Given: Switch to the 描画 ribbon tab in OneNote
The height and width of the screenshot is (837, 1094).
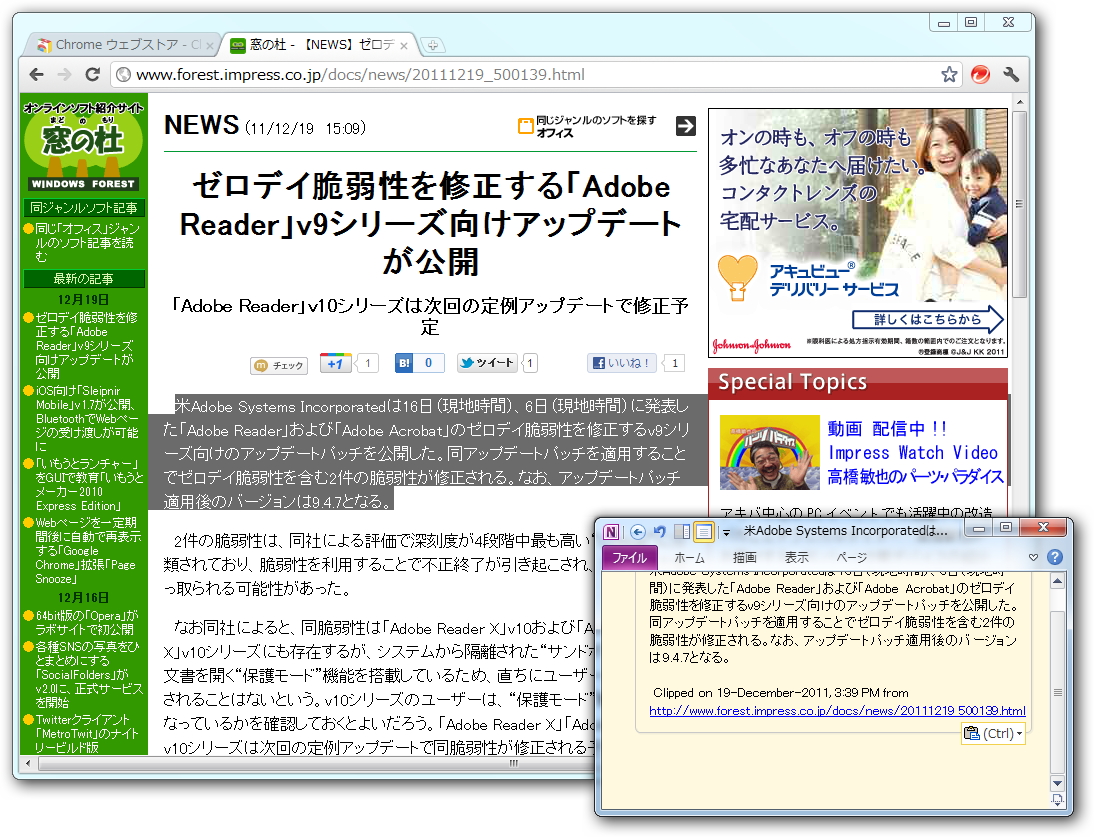Looking at the screenshot, I should coord(745,558).
